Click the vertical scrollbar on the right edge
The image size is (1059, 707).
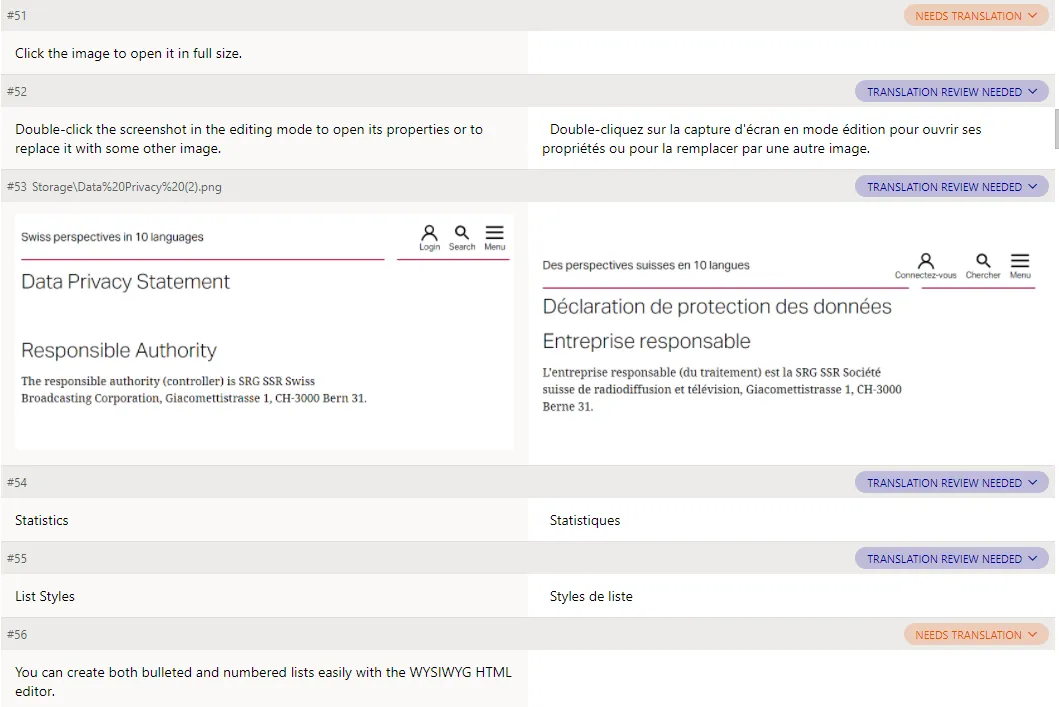coord(1055,129)
